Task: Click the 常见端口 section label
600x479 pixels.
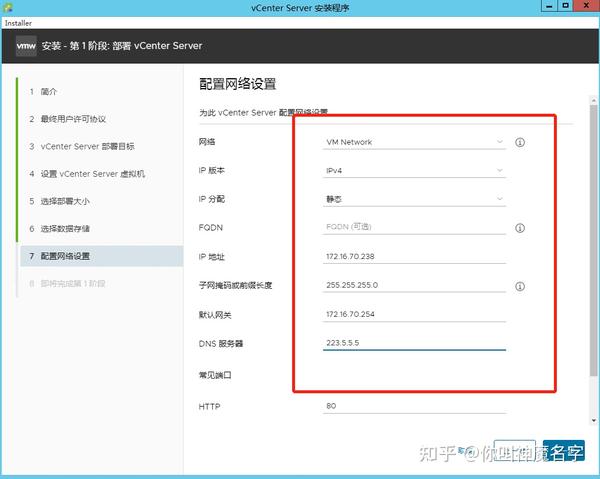Action: [x=215, y=375]
